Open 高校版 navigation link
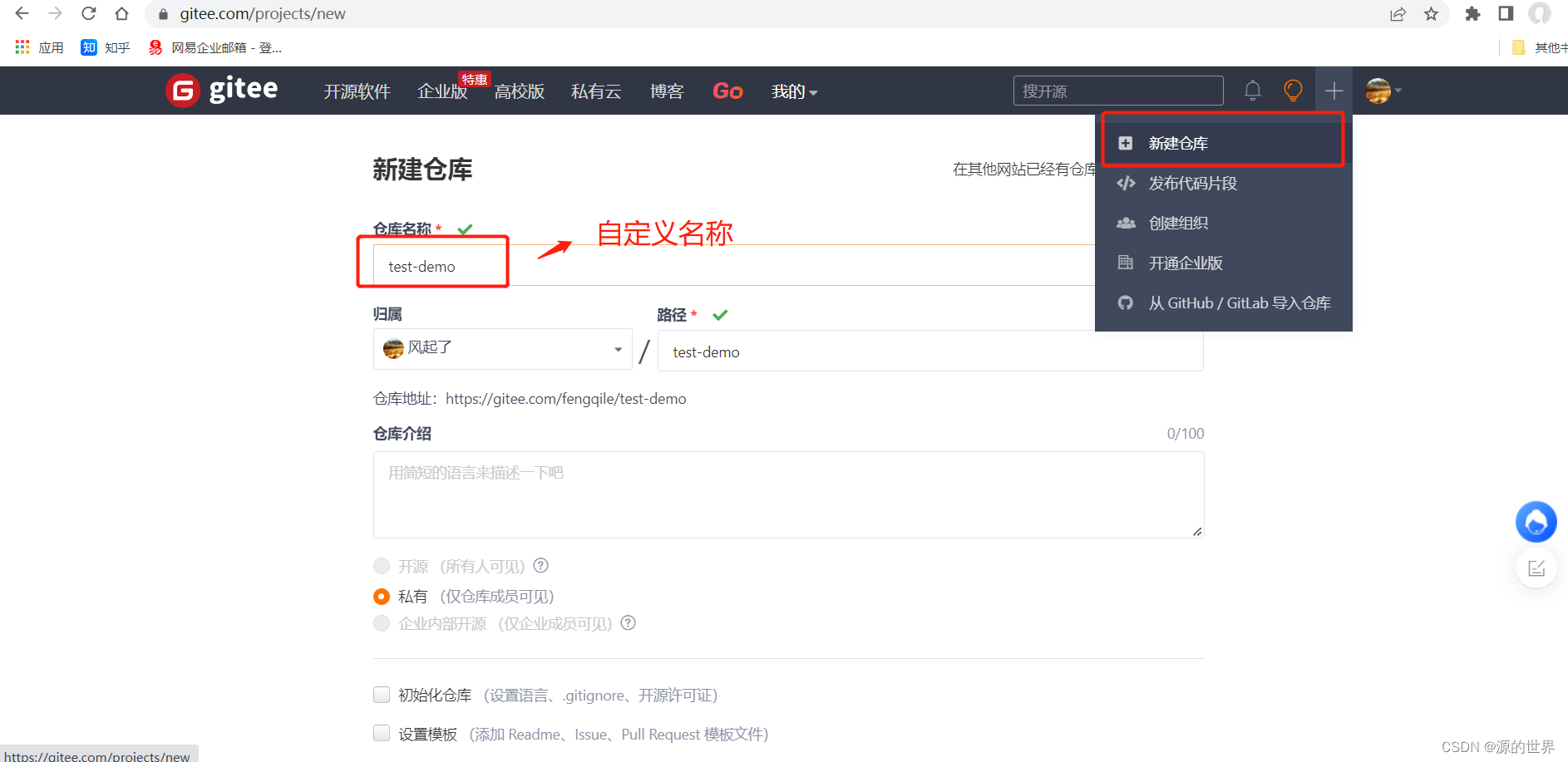 [x=519, y=91]
